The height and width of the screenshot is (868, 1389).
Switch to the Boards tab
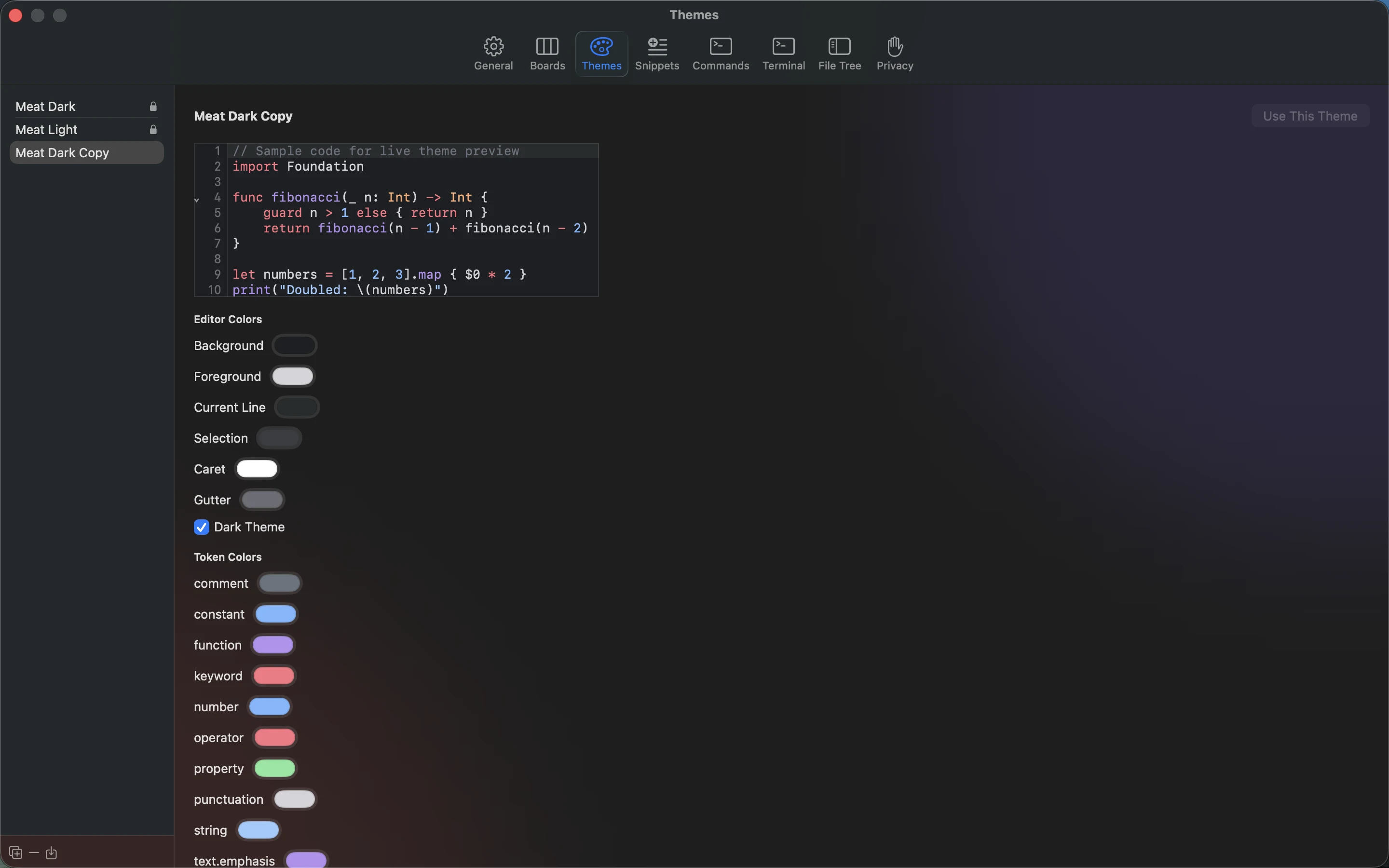[547, 54]
